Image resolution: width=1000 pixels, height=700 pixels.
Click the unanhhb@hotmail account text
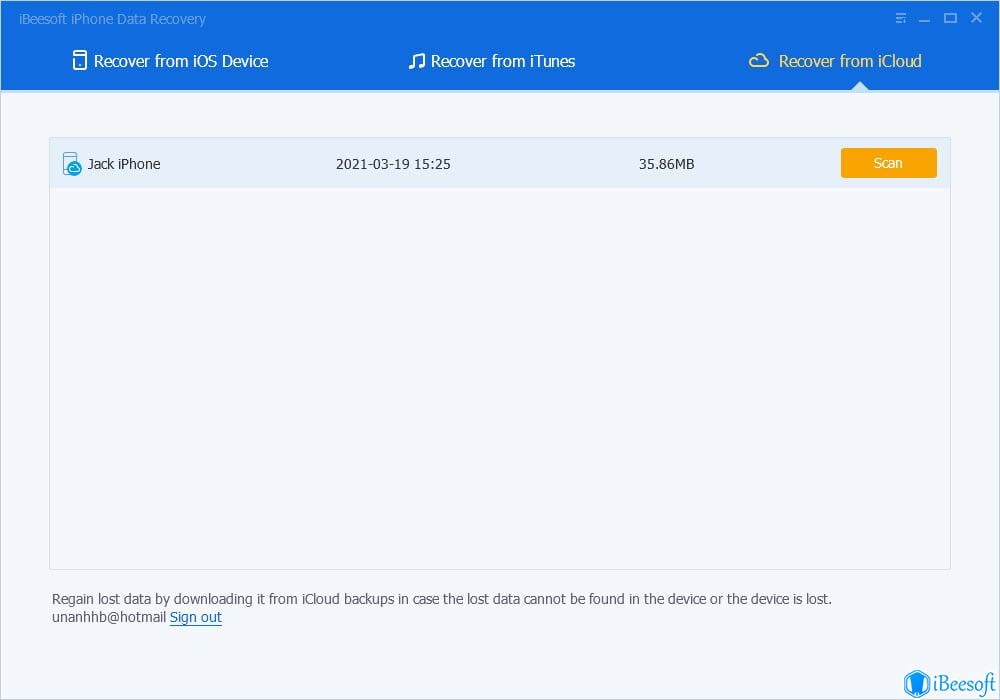pyautogui.click(x=109, y=617)
